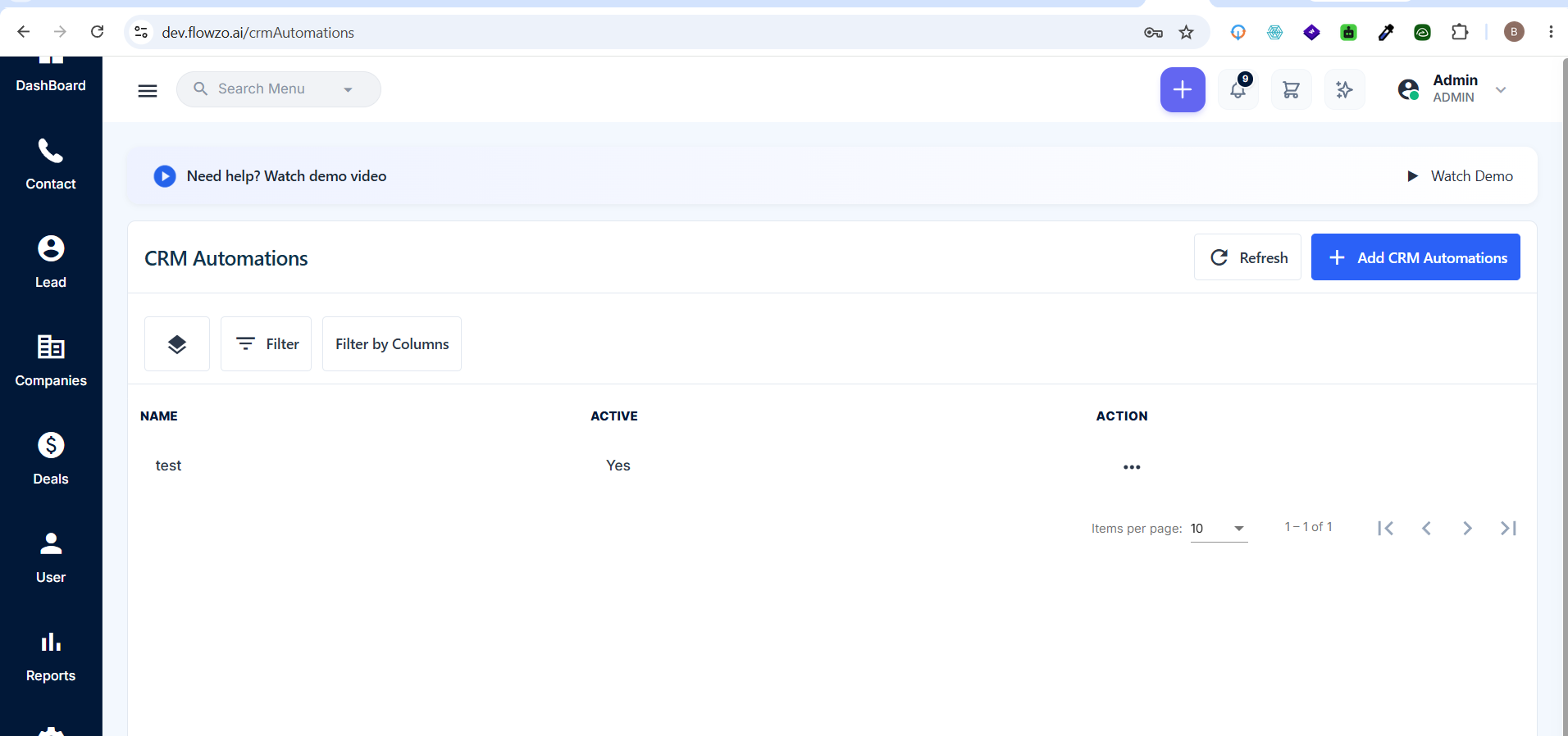Screen dimensions: 1568x736
Task: Click the ACTION column header
Action: click(1122, 416)
